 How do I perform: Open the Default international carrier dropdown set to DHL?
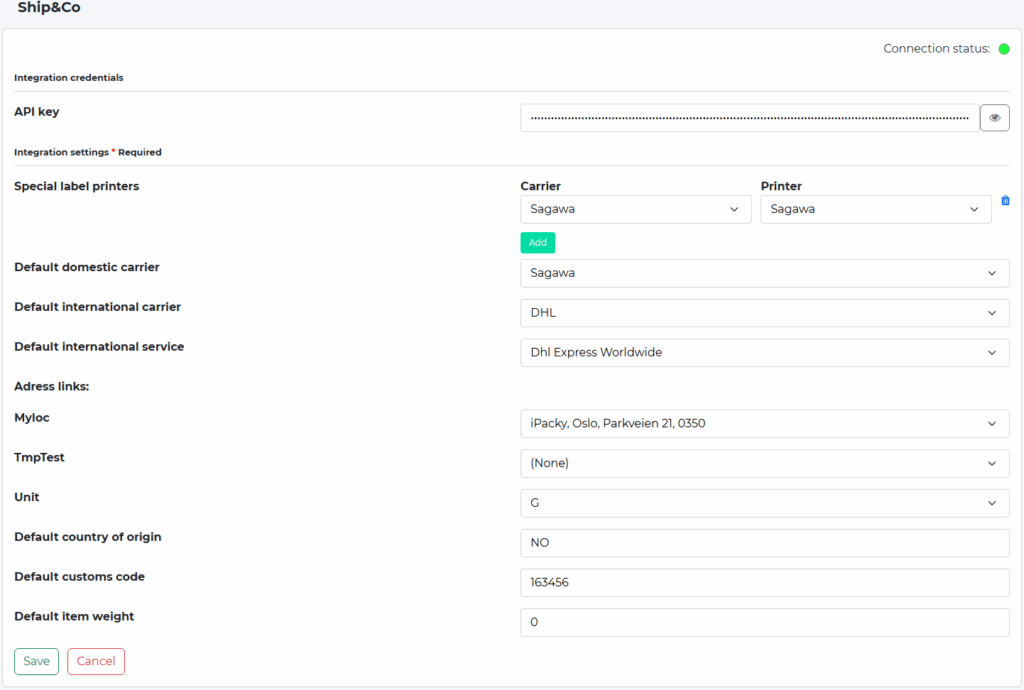click(764, 312)
